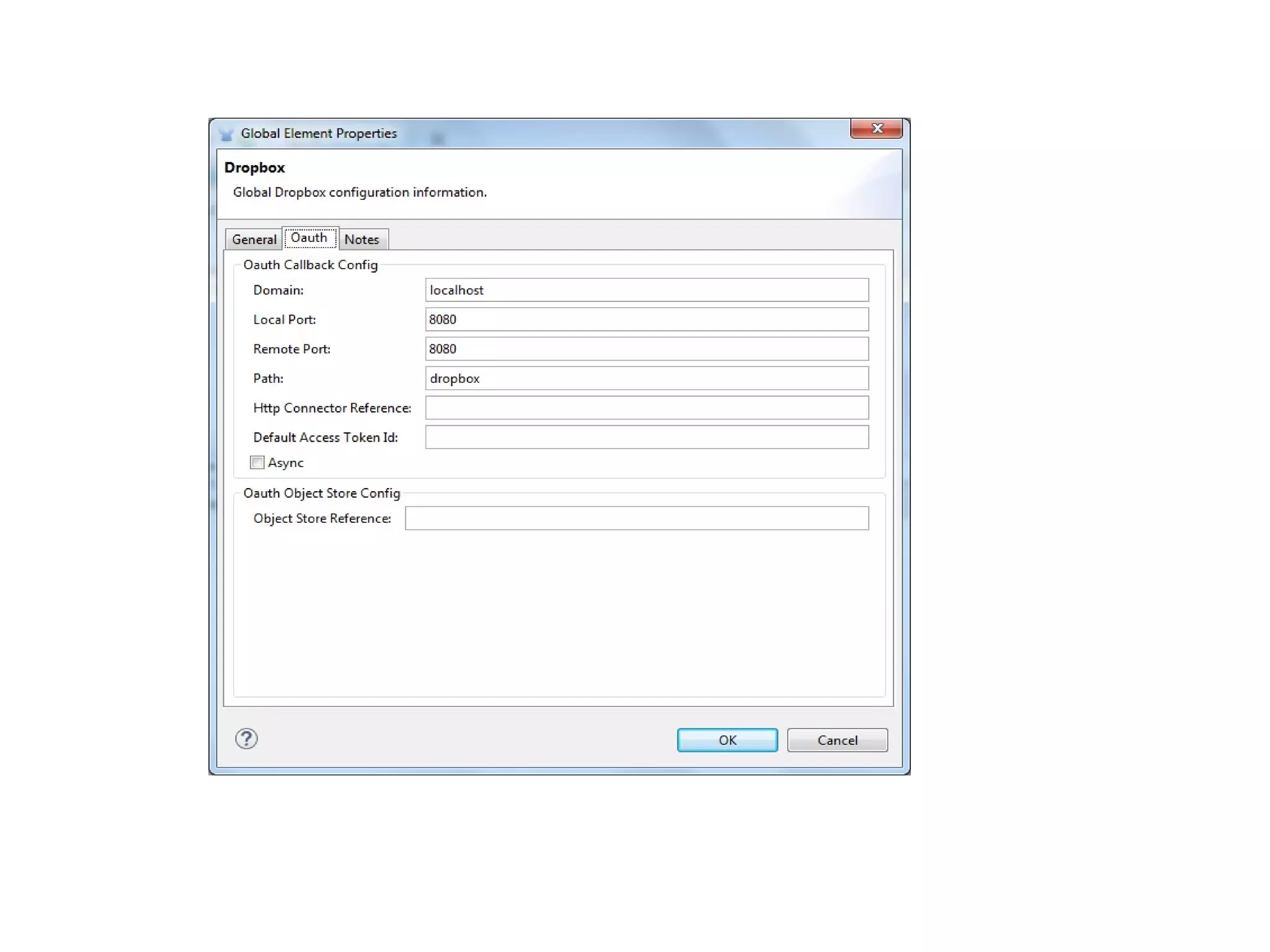Click the Cancel button
Viewport: 1270px width, 952px height.
pyautogui.click(x=837, y=740)
